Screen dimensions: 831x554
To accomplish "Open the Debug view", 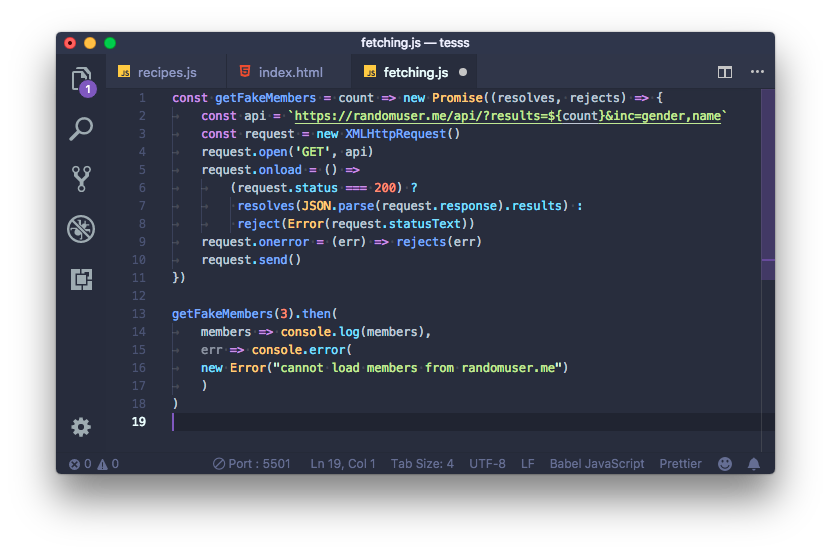I will [x=81, y=229].
